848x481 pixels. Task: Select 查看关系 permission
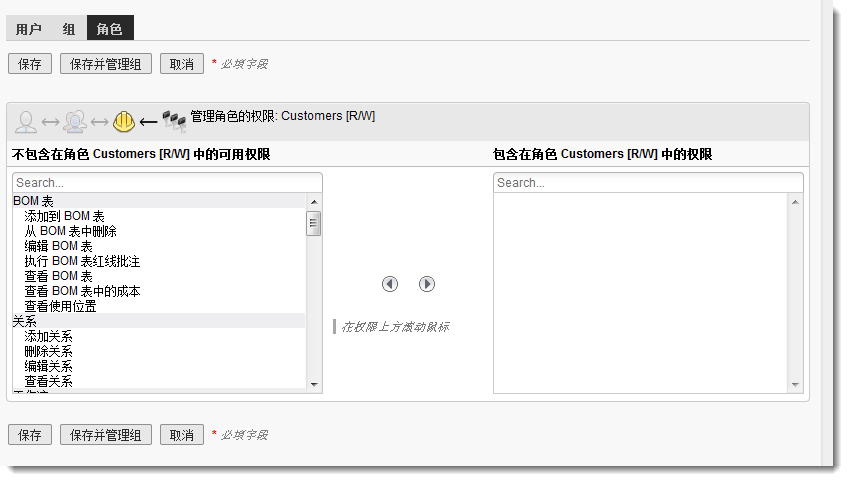click(48, 381)
